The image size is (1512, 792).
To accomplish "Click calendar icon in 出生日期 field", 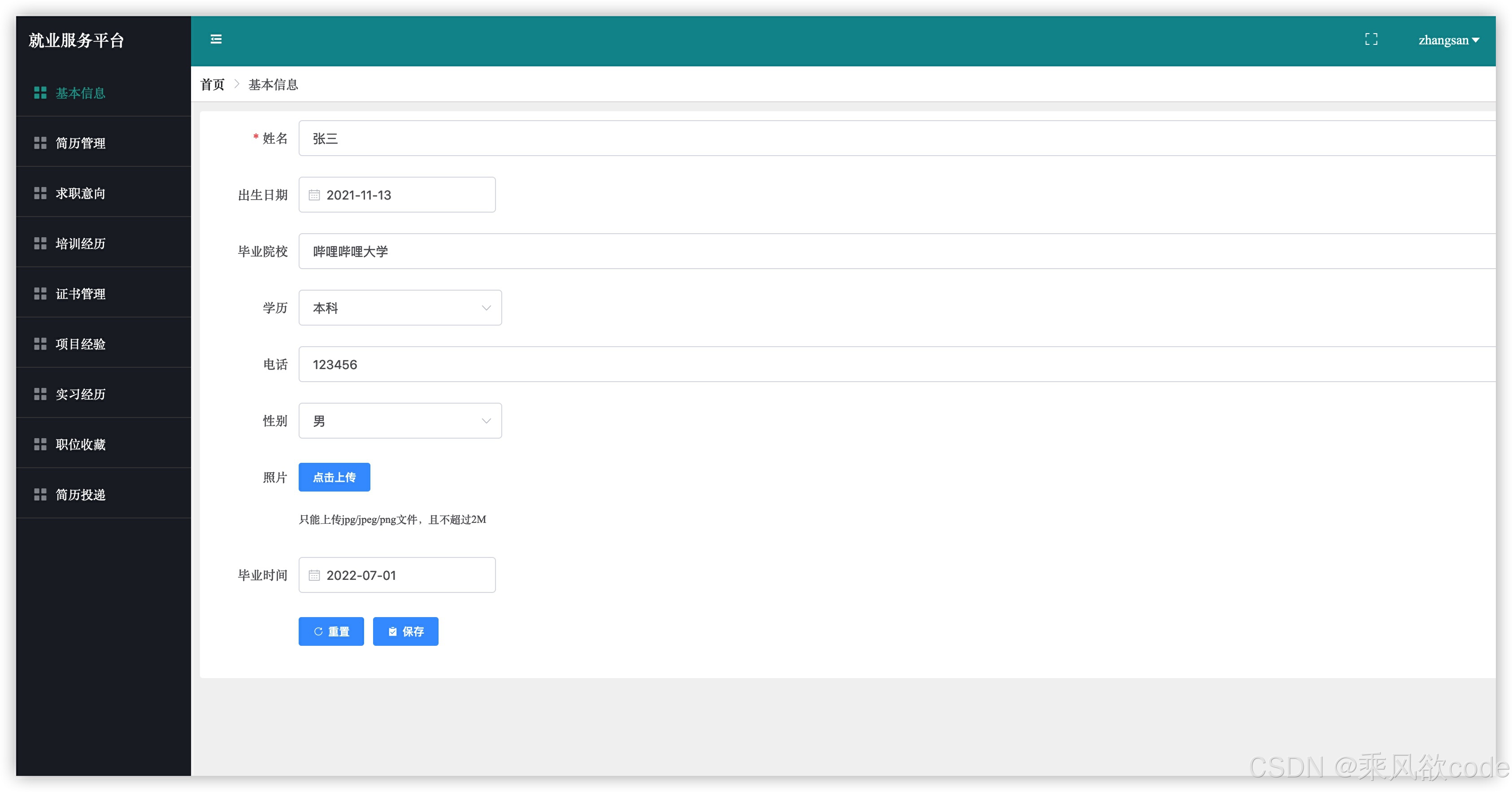I will [314, 195].
